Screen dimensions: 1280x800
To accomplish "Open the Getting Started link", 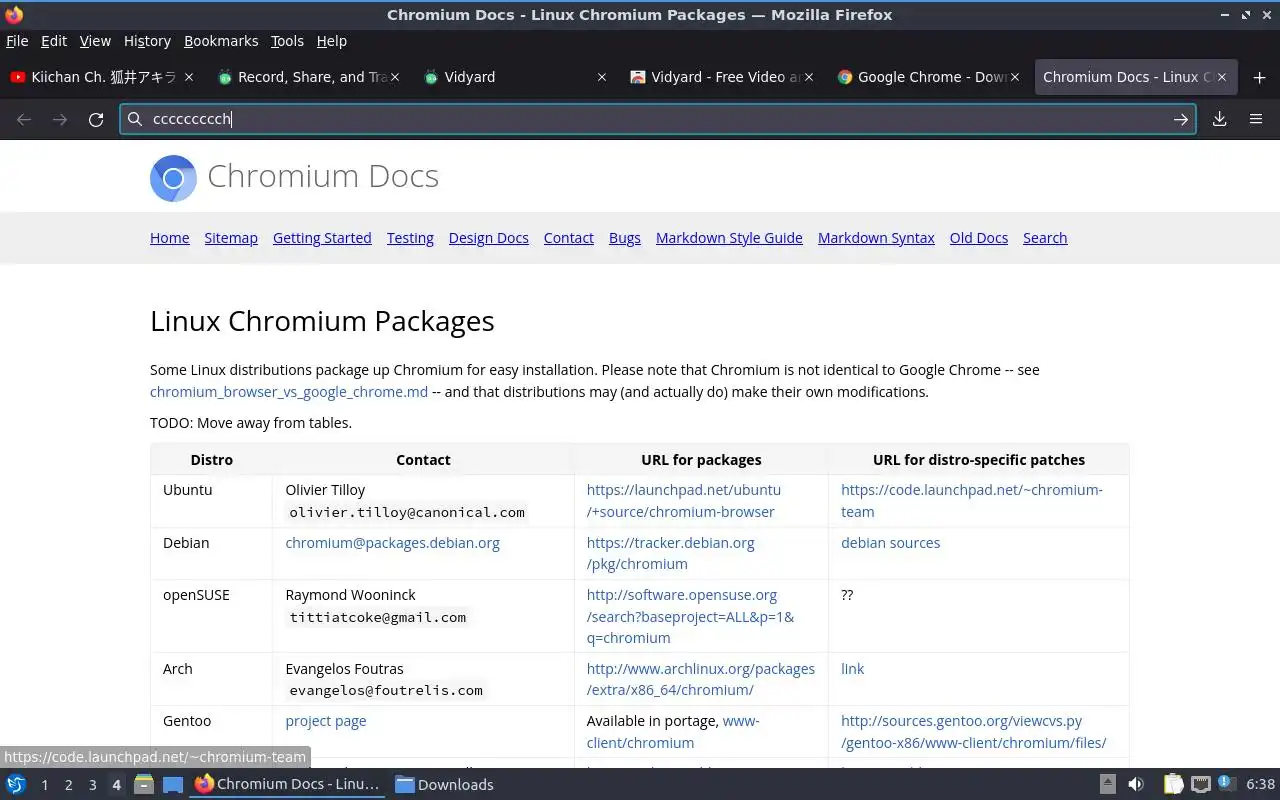I will pyautogui.click(x=322, y=238).
